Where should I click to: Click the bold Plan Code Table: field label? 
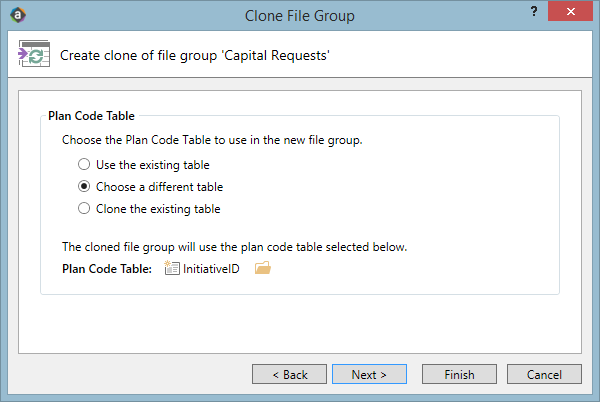[x=107, y=269]
